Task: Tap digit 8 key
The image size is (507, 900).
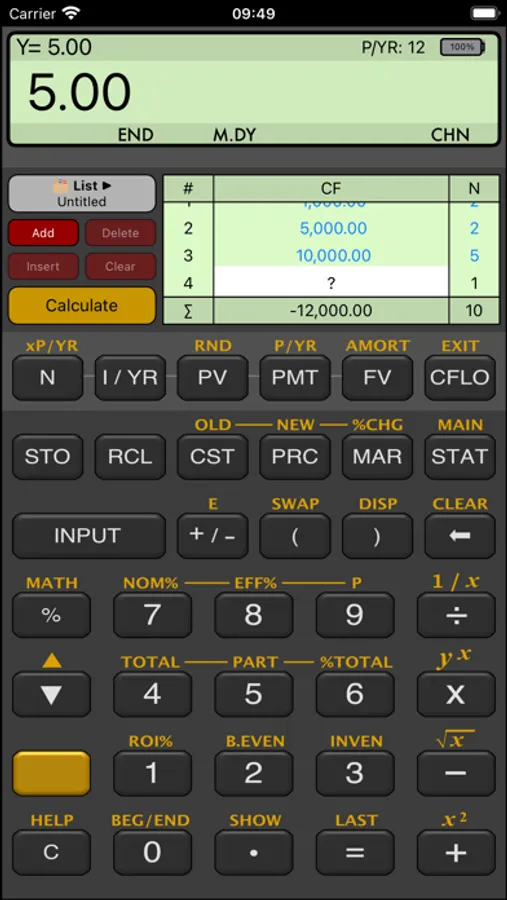Action: click(254, 615)
